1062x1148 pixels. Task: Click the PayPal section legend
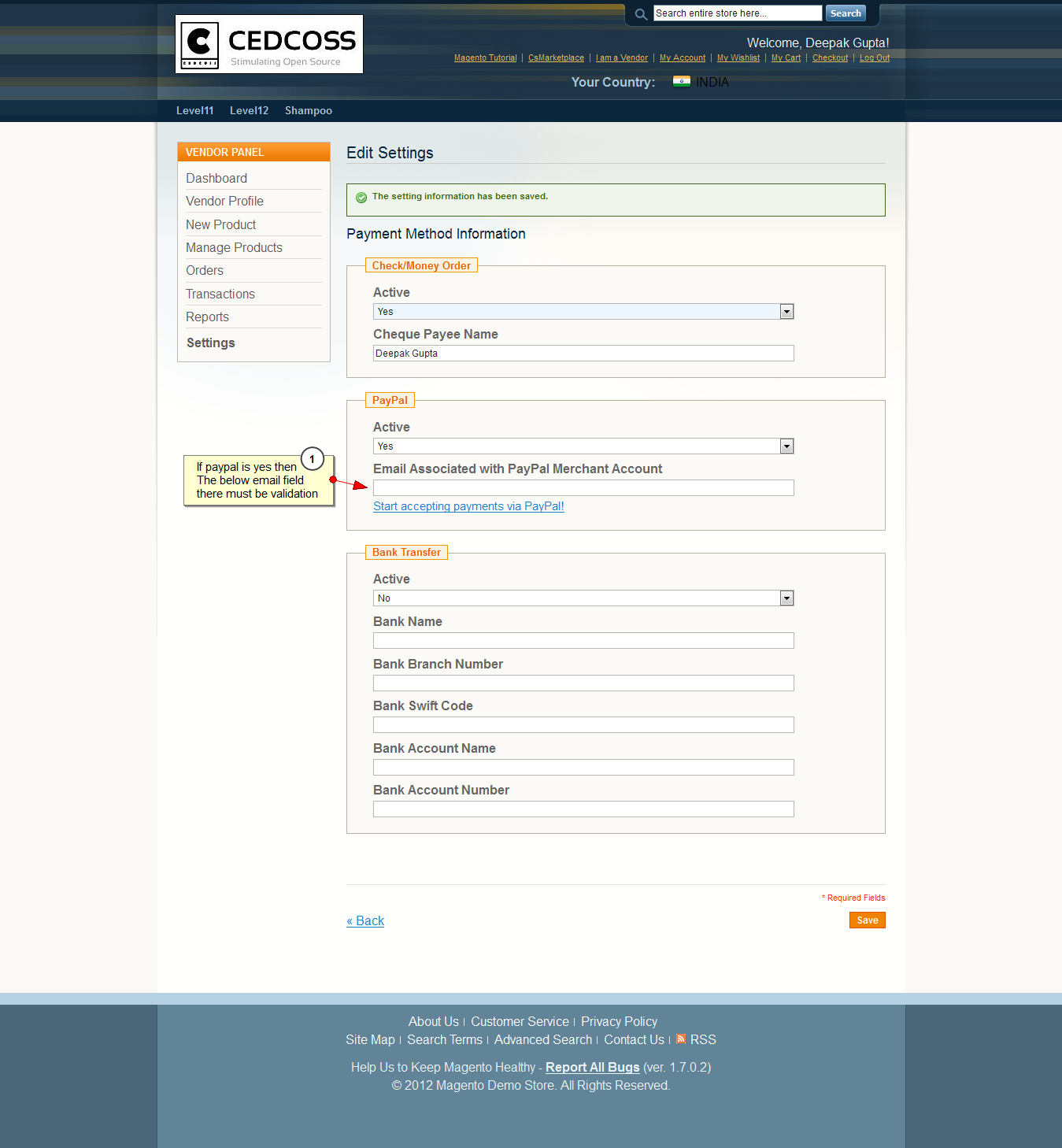pos(390,401)
